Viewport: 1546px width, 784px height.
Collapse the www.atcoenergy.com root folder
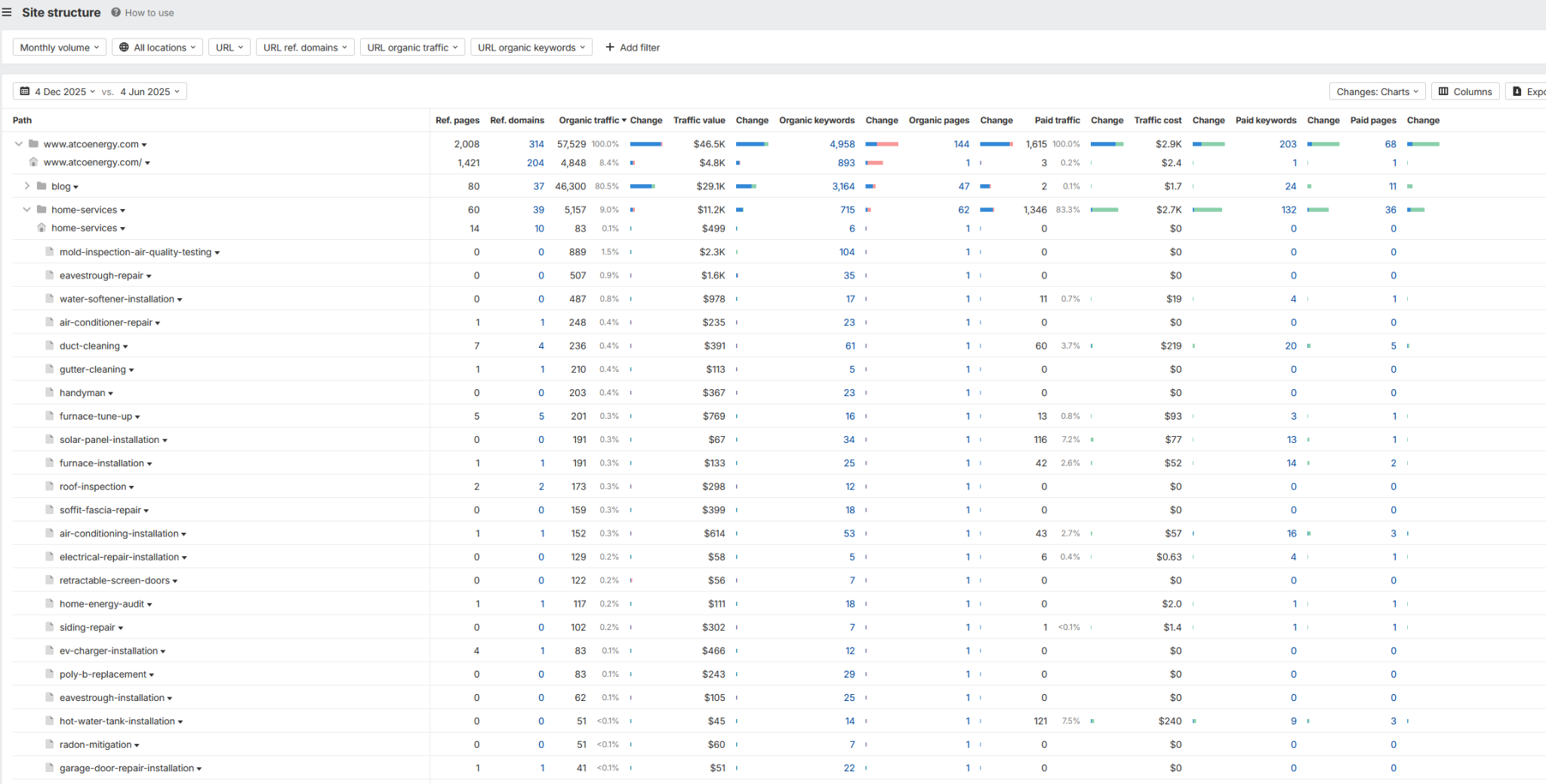(x=19, y=143)
